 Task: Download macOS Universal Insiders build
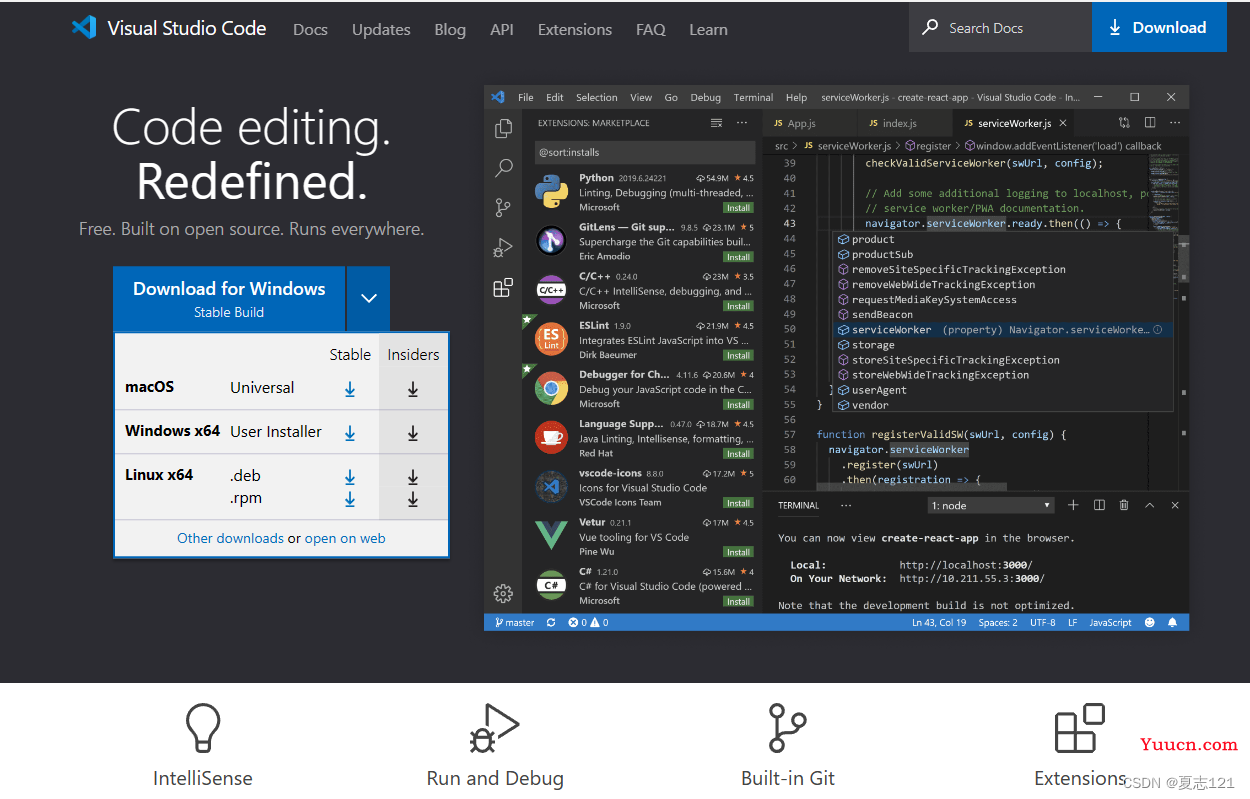pos(413,389)
